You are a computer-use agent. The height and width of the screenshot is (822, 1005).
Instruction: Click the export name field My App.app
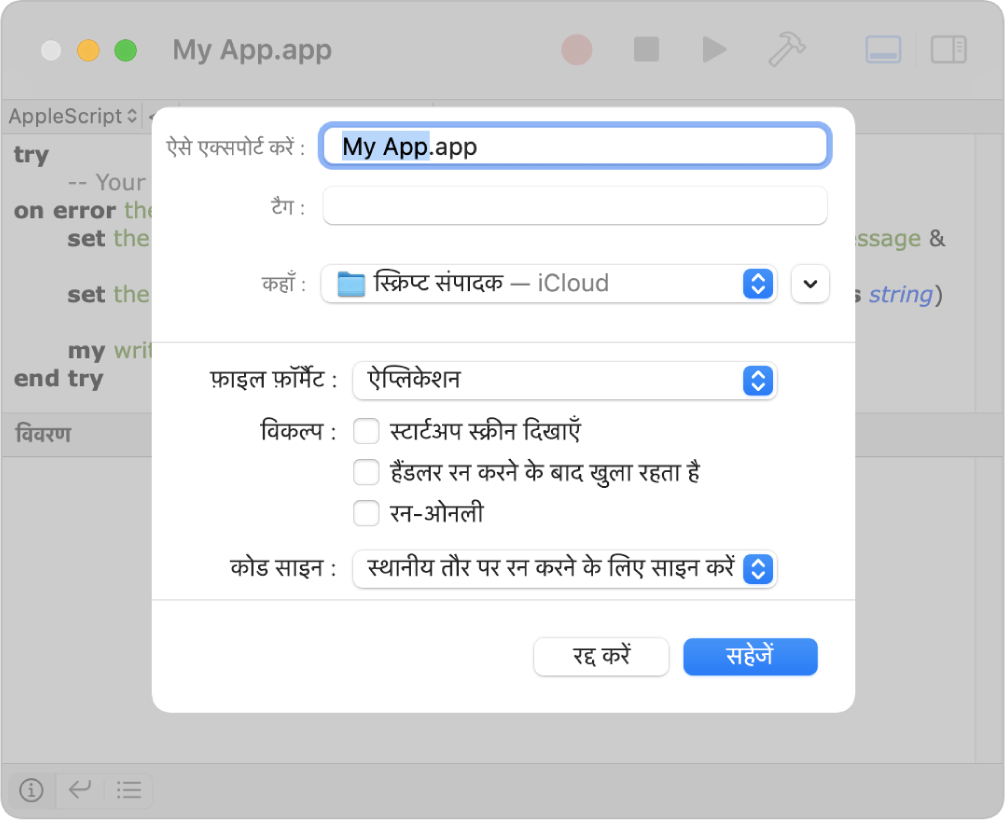(575, 146)
